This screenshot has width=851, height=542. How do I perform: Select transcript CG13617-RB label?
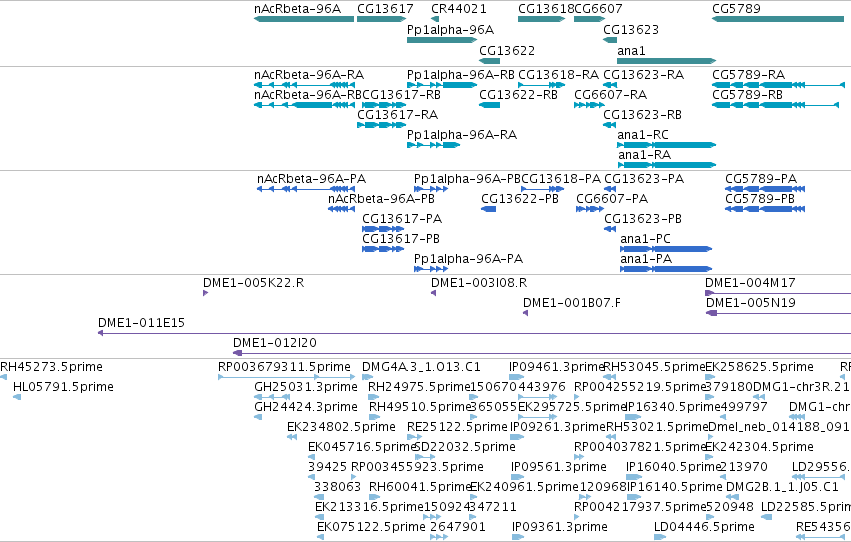401,95
